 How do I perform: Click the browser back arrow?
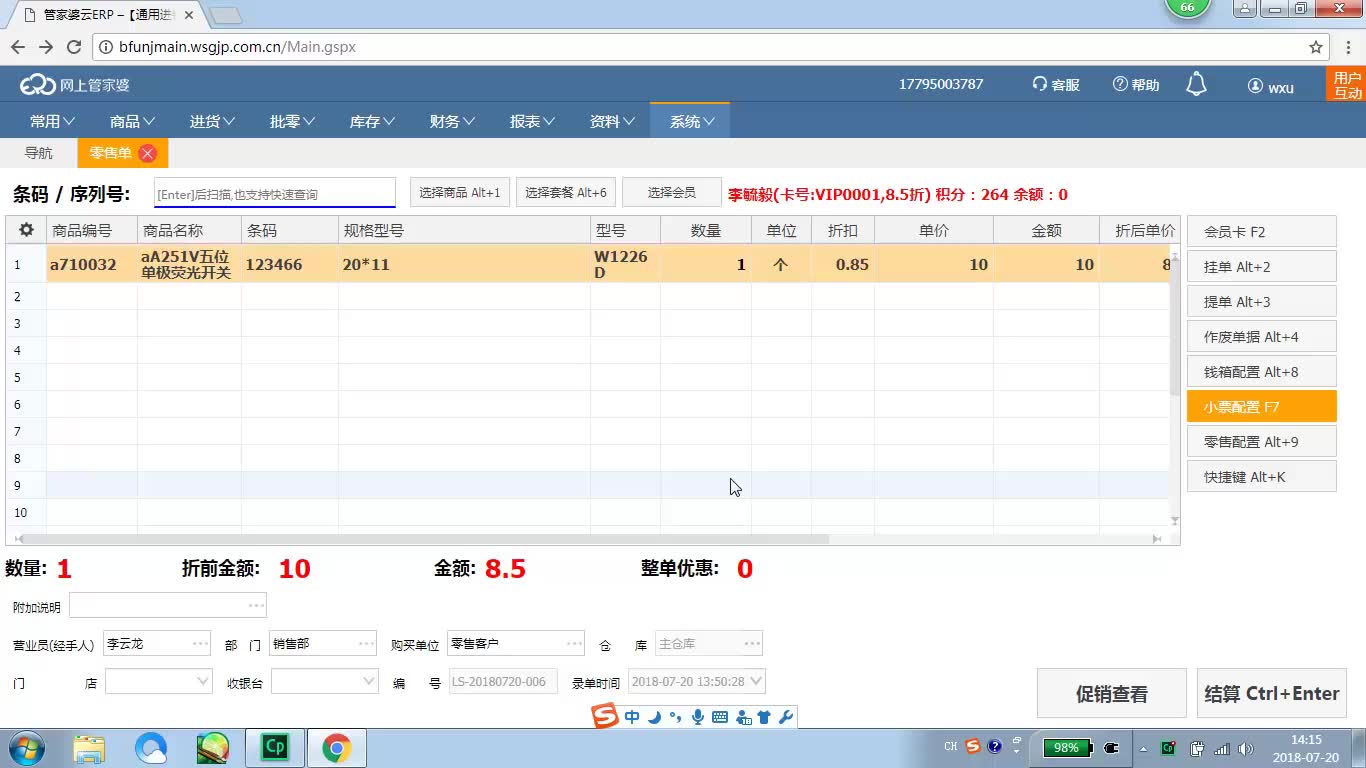(x=19, y=47)
